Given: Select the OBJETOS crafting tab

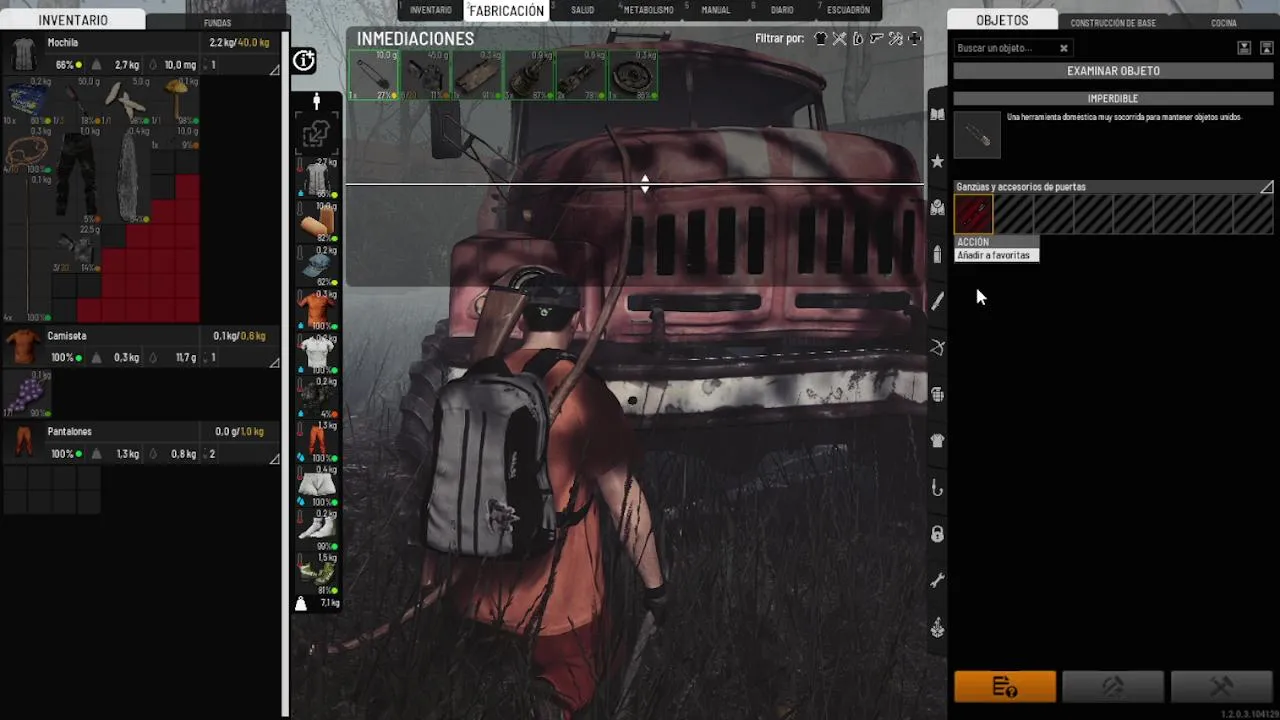Looking at the screenshot, I should 1002,20.
